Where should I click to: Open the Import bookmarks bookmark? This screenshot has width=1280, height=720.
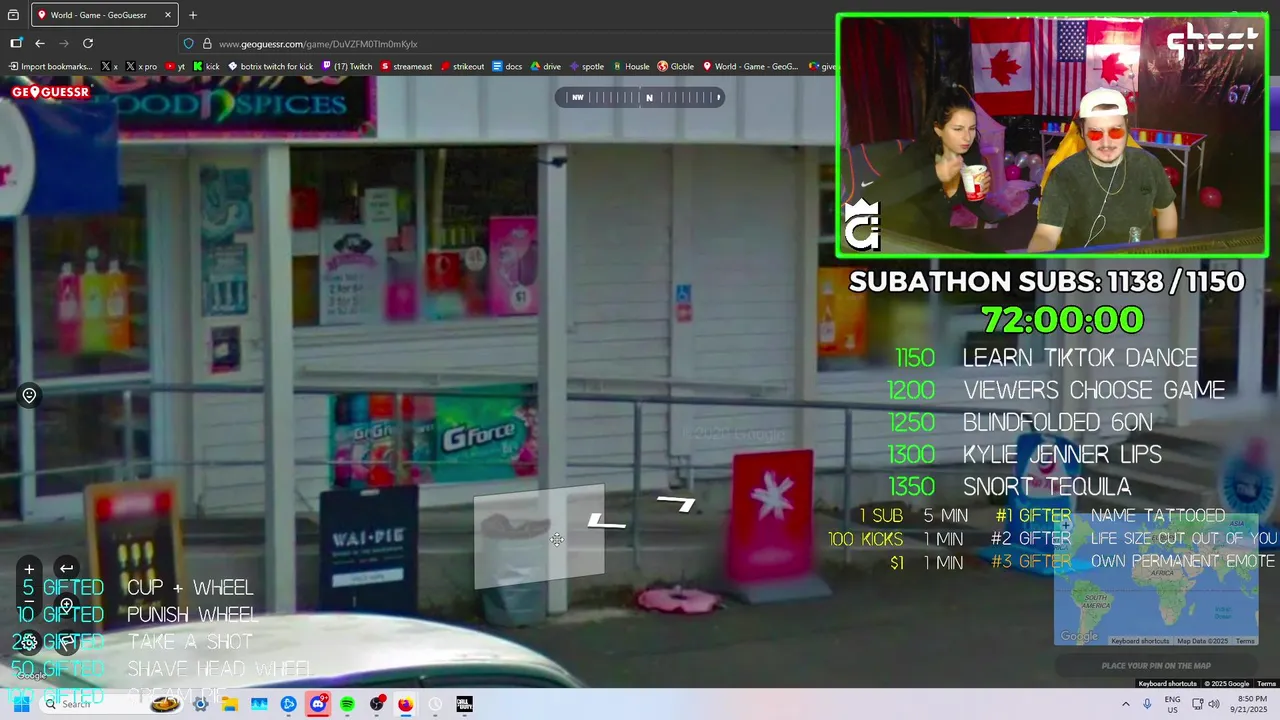pyautogui.click(x=51, y=67)
